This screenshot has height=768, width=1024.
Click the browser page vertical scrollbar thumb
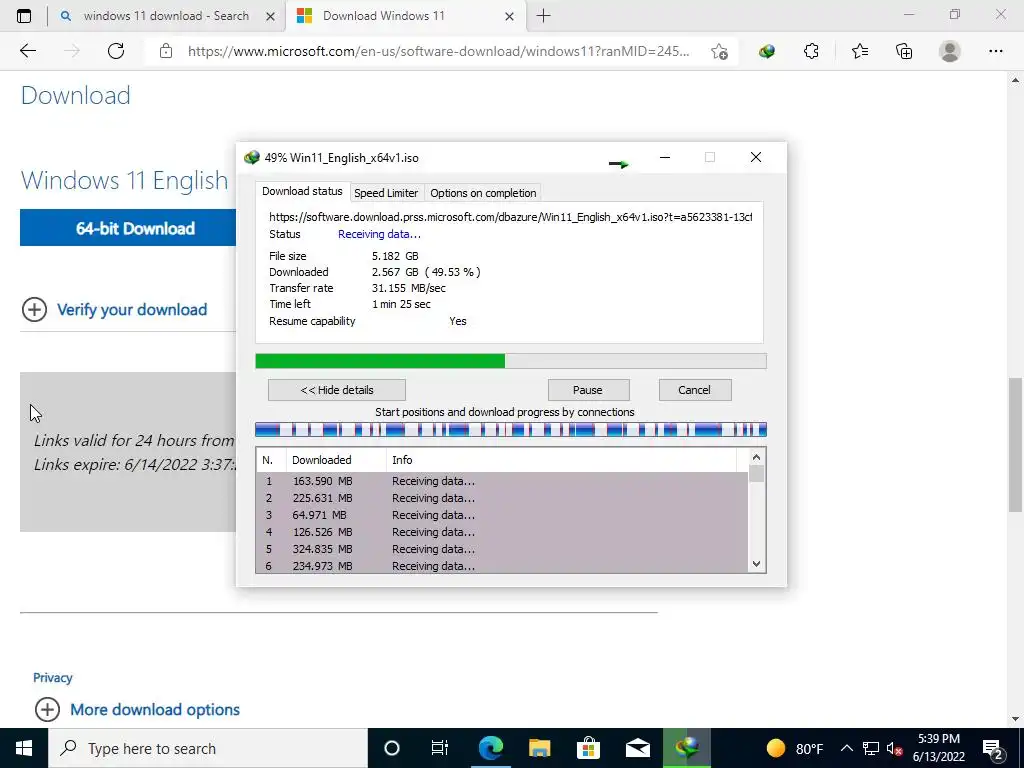click(1016, 445)
